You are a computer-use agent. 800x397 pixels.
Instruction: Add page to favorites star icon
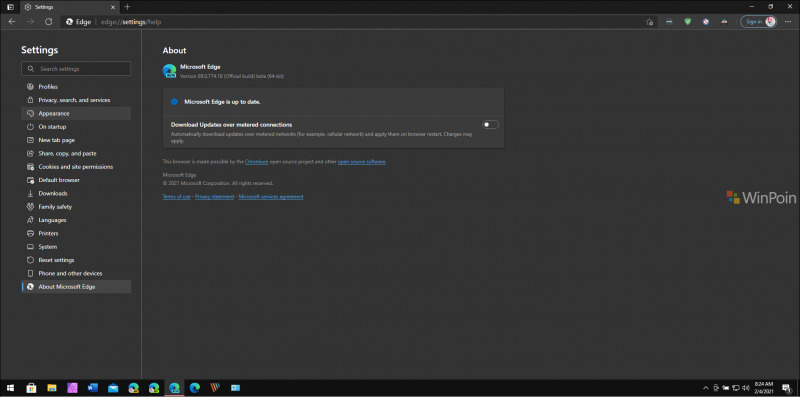point(649,21)
